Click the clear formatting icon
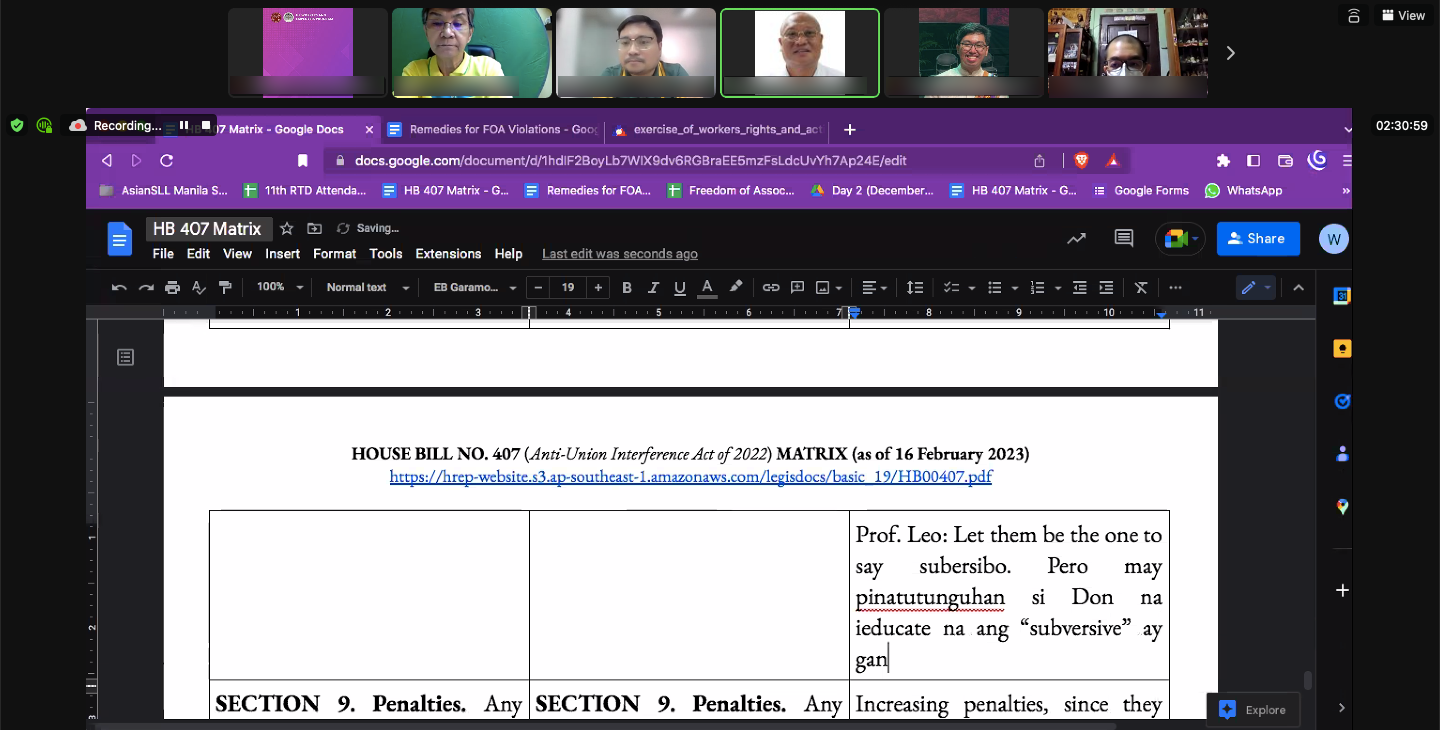This screenshot has height=730, width=1440. point(1141,288)
